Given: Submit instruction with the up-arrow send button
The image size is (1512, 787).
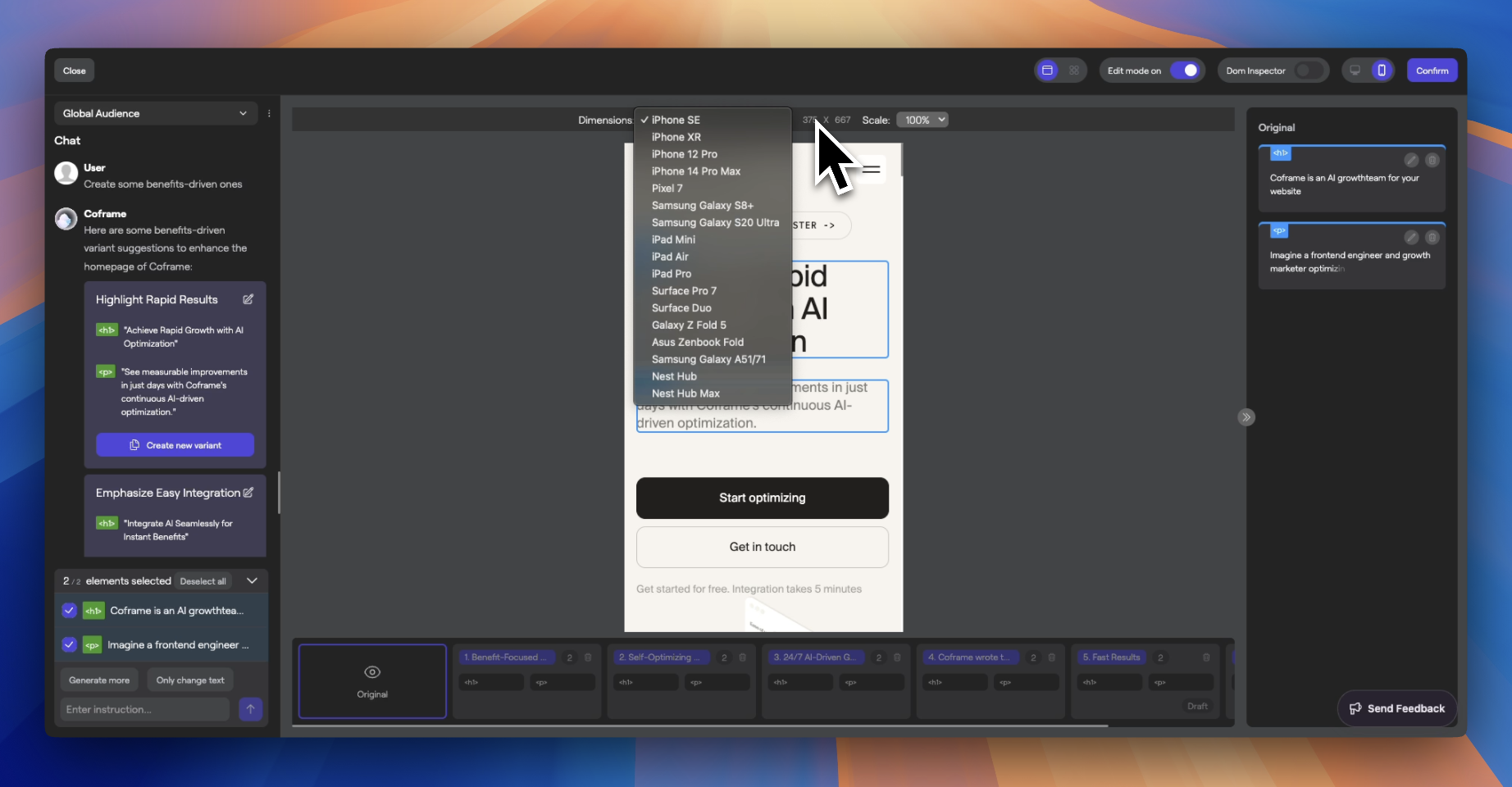Looking at the screenshot, I should click(x=250, y=709).
